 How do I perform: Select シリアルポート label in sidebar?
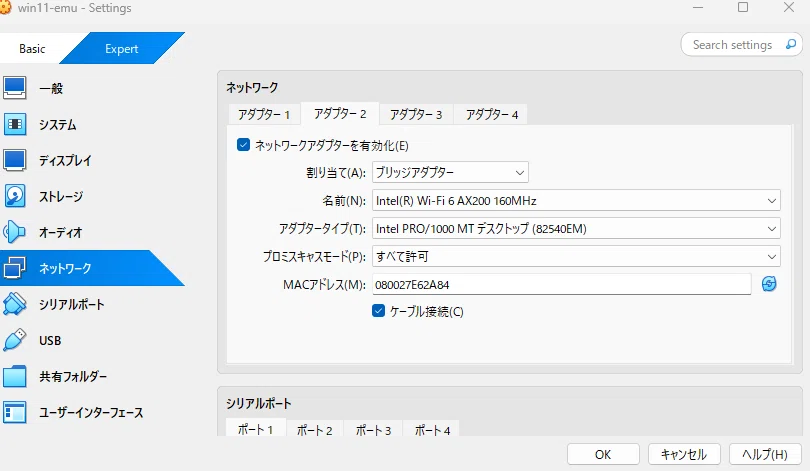pos(72,304)
